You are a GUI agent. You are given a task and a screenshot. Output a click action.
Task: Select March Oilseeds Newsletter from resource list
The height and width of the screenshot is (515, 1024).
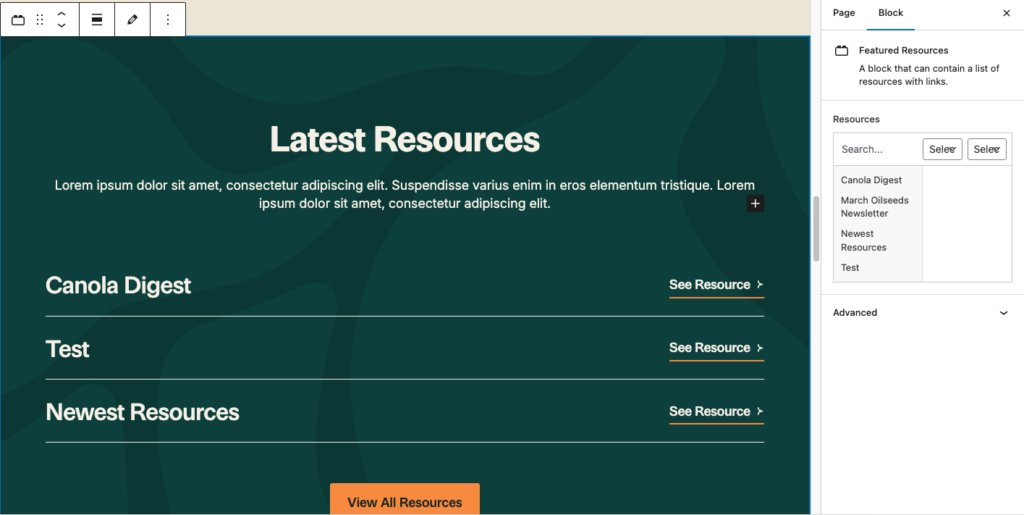coord(876,207)
